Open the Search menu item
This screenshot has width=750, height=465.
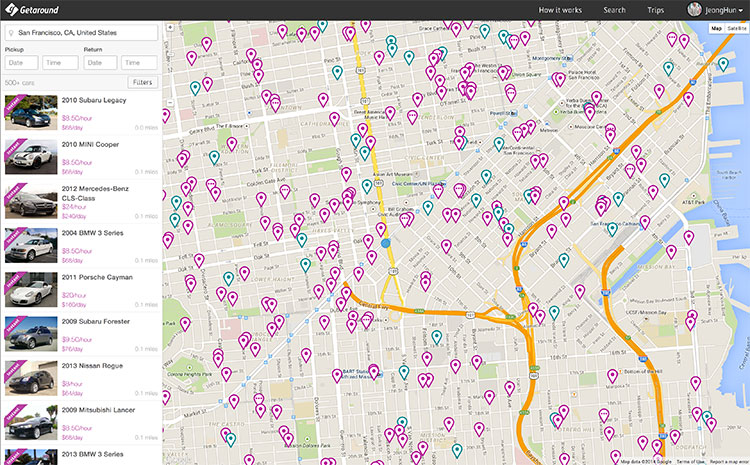614,10
